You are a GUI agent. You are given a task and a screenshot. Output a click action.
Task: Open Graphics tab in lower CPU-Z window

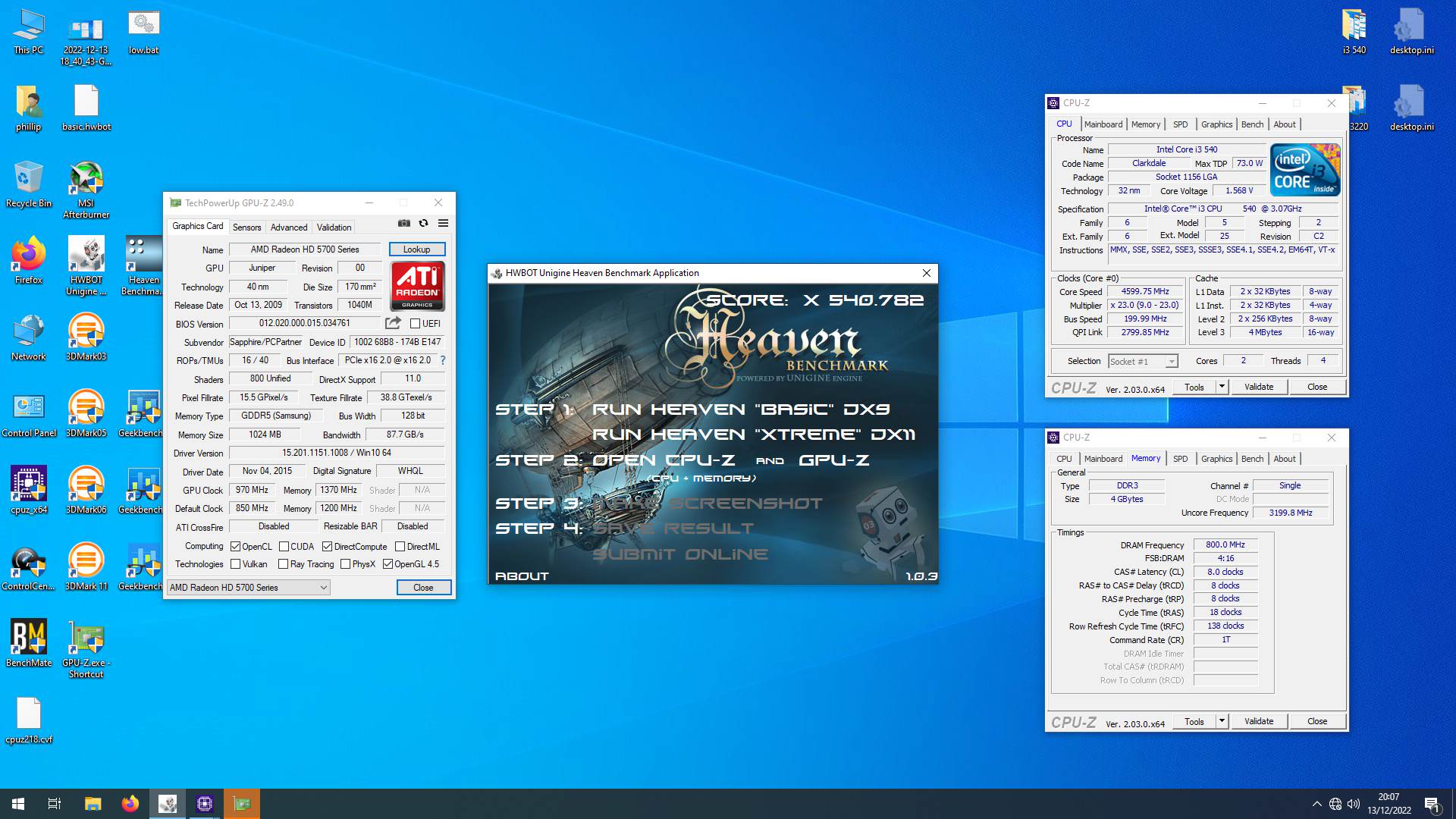point(1216,459)
